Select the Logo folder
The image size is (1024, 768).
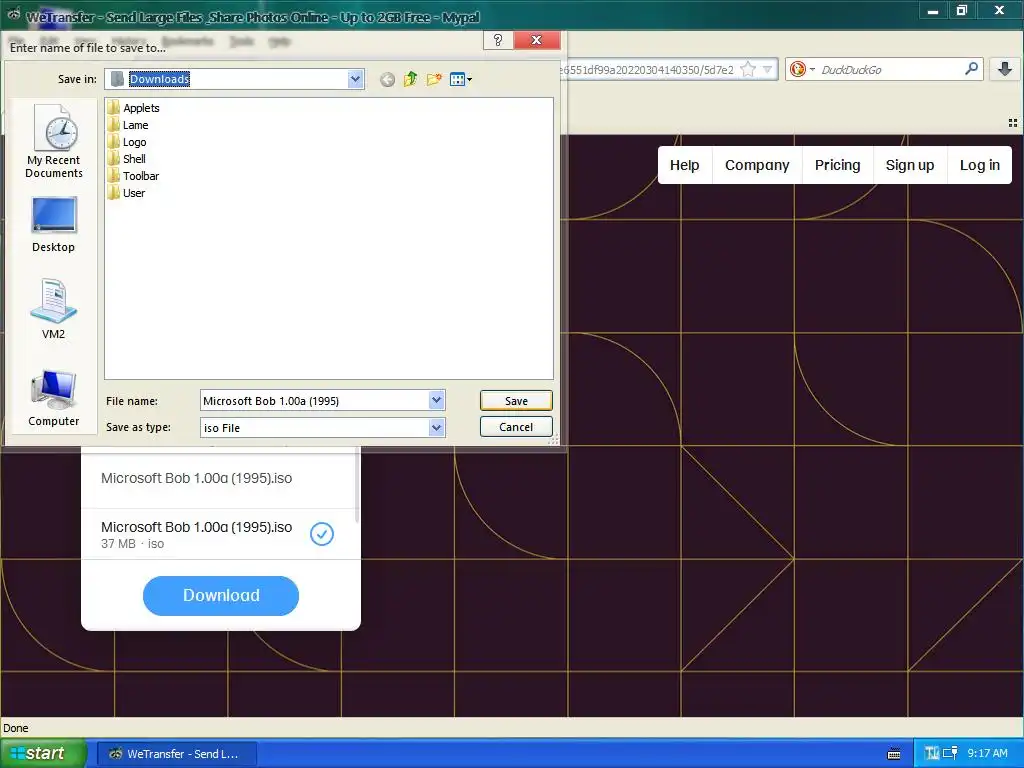127,142
